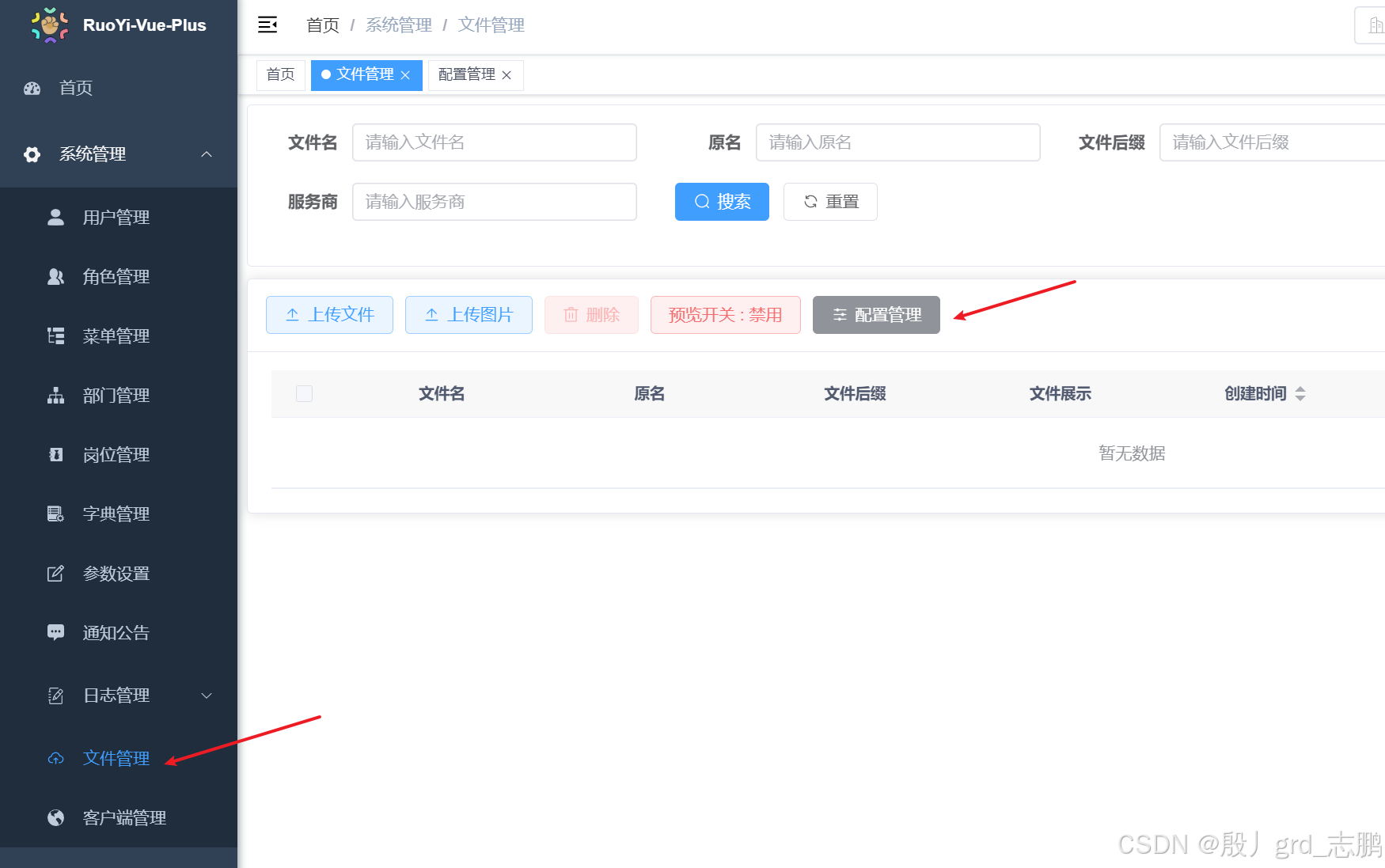This screenshot has height=868, width=1385.
Task: Focus the 文件后缀 input field
Action: [1273, 142]
